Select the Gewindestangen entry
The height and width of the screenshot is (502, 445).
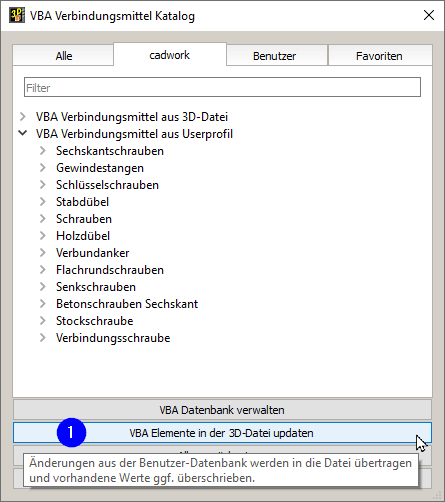click(100, 168)
